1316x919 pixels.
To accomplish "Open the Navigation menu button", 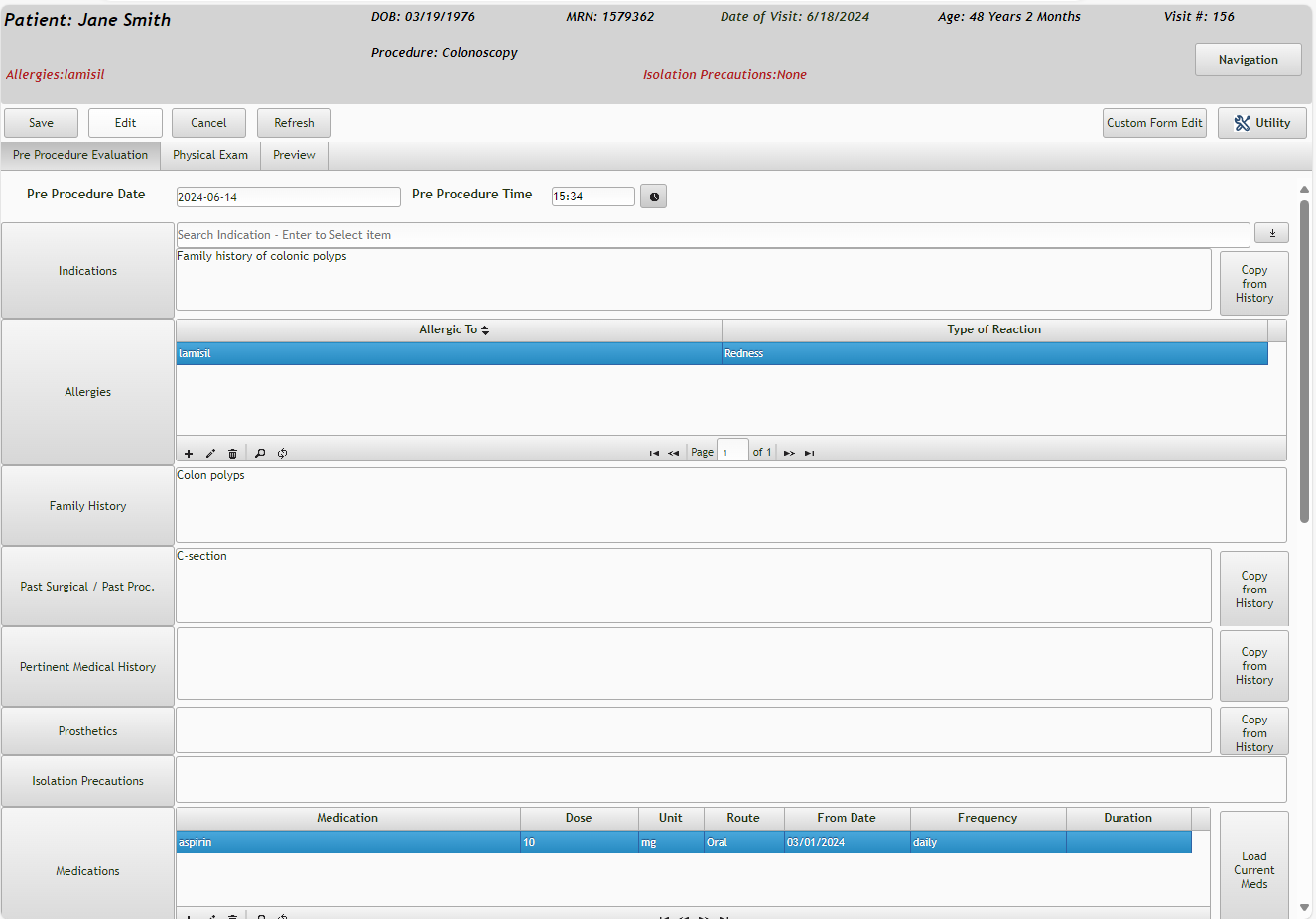I will click(1248, 60).
